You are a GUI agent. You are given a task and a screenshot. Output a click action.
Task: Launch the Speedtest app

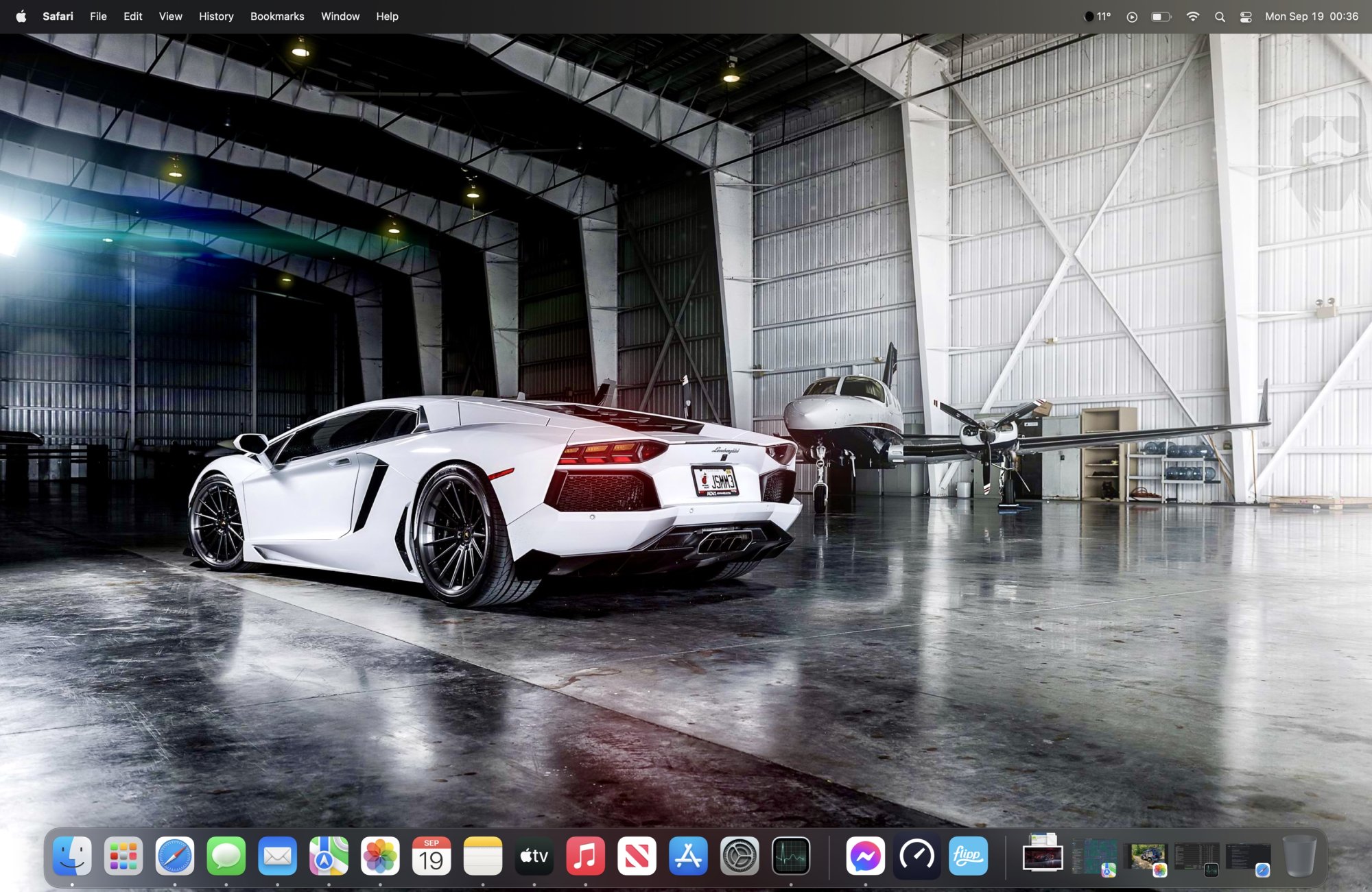(917, 856)
